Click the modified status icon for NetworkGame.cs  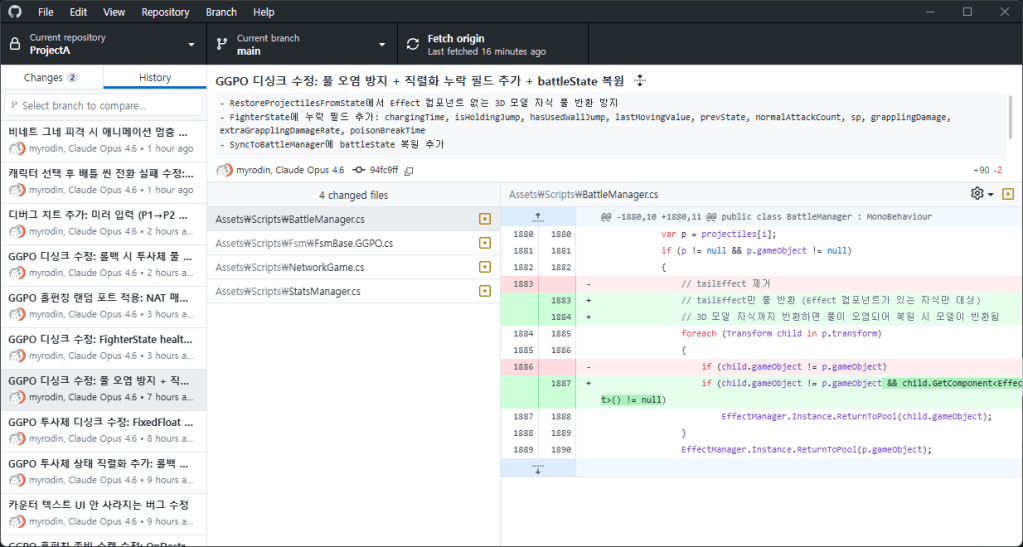coord(485,267)
